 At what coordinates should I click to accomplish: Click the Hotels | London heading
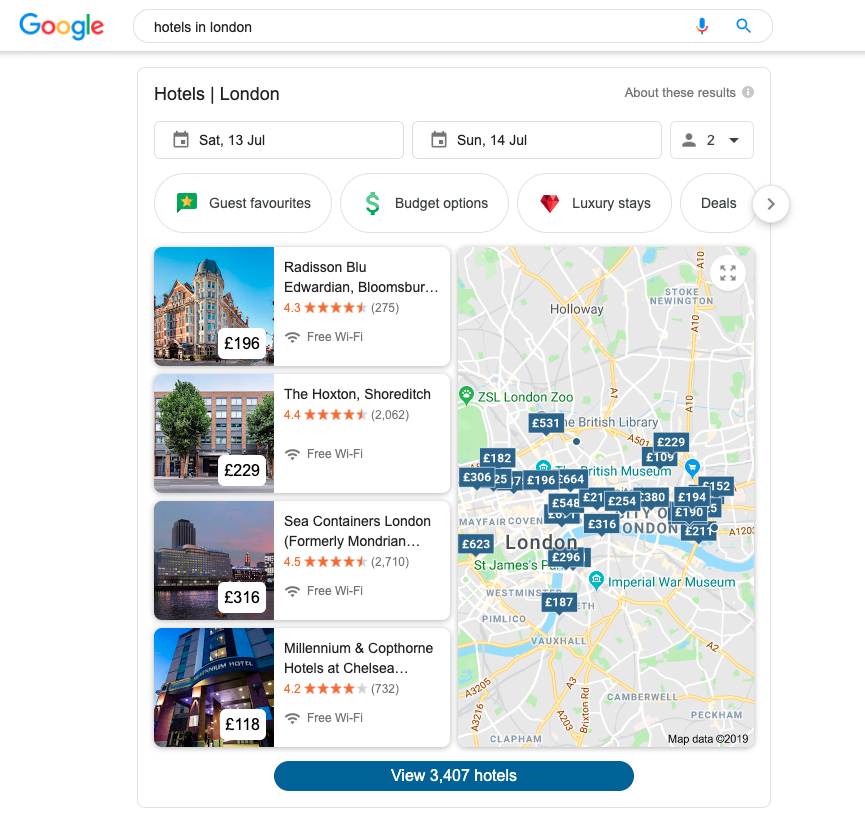pos(217,94)
